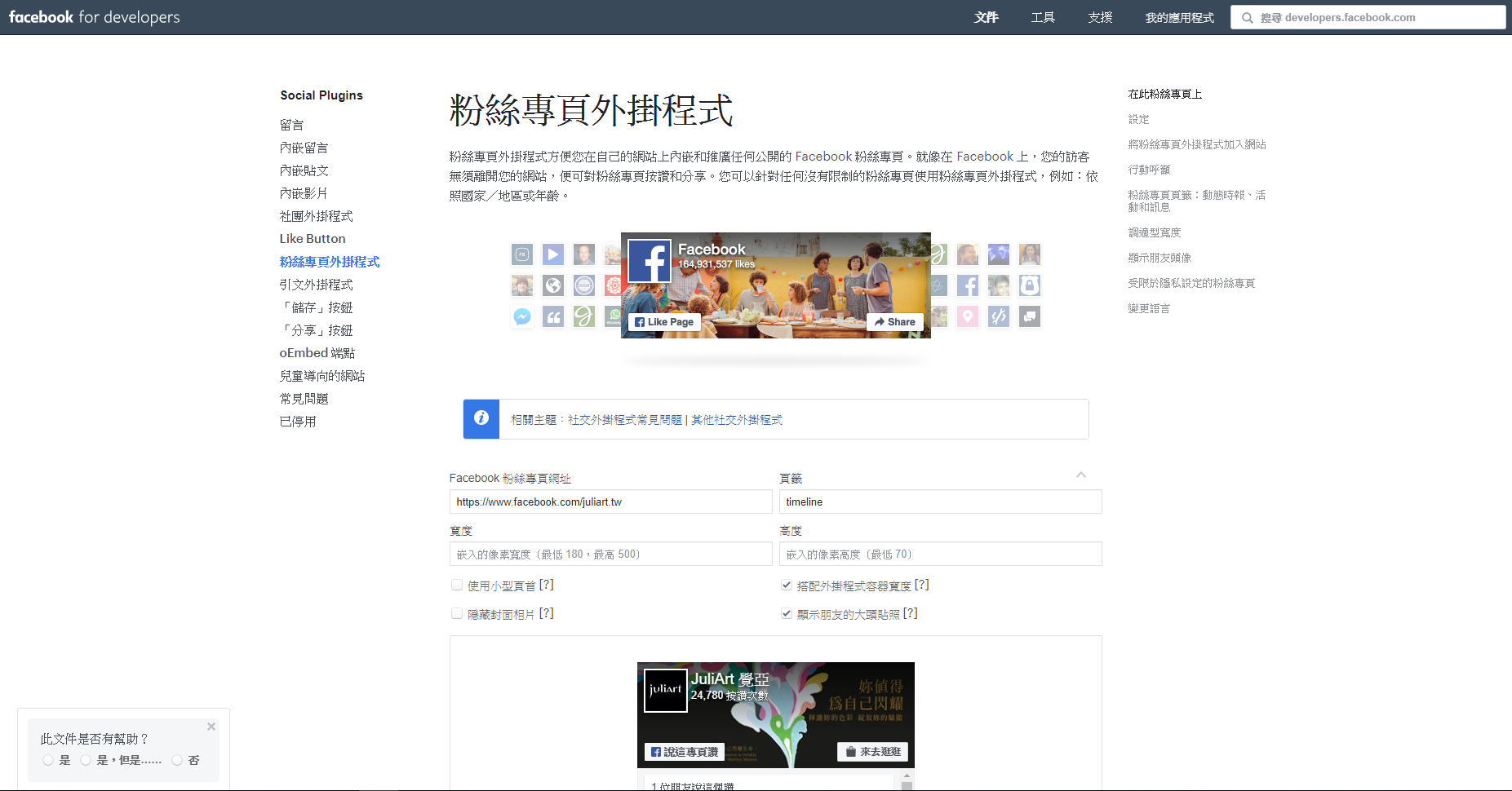1512x791 pixels.
Task: Click the search magnifier icon in header
Action: tap(1247, 18)
